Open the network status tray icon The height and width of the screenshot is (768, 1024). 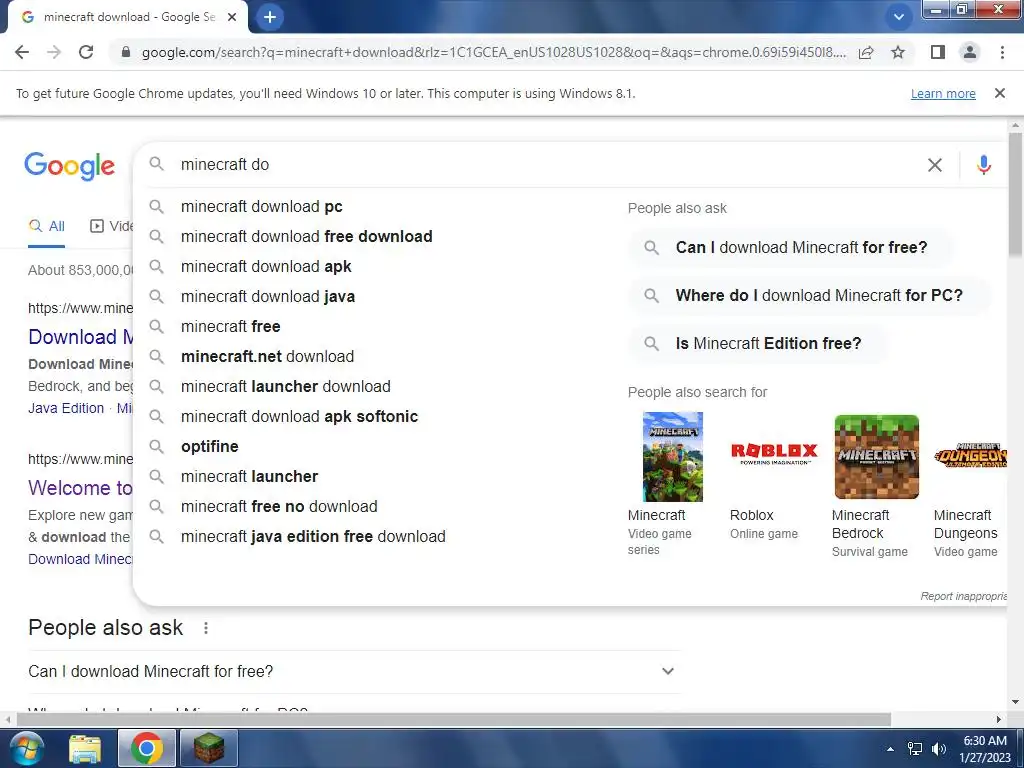click(x=915, y=749)
